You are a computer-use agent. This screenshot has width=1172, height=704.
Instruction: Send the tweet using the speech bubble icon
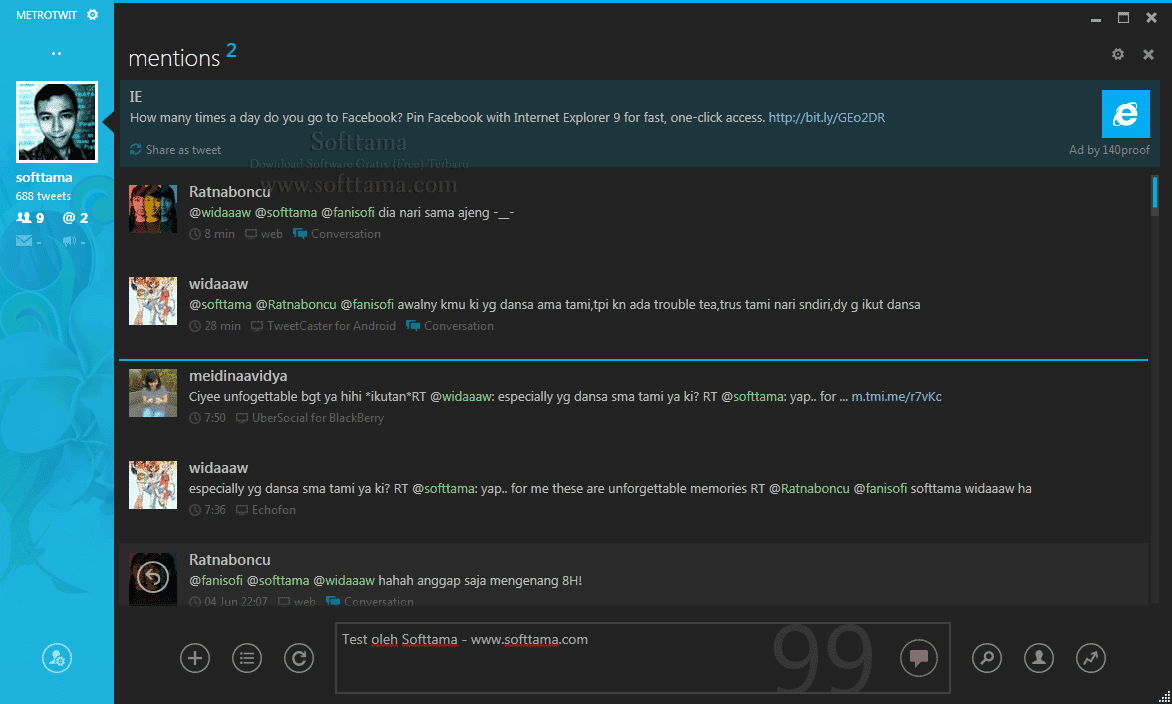(918, 658)
